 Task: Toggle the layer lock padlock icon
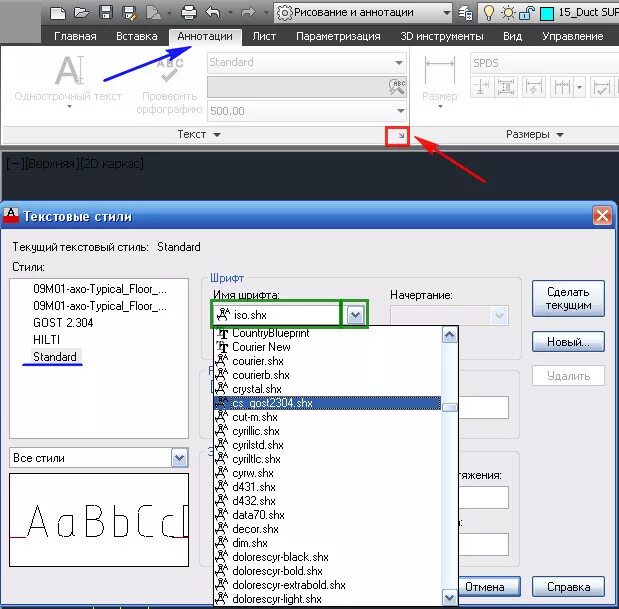point(527,13)
